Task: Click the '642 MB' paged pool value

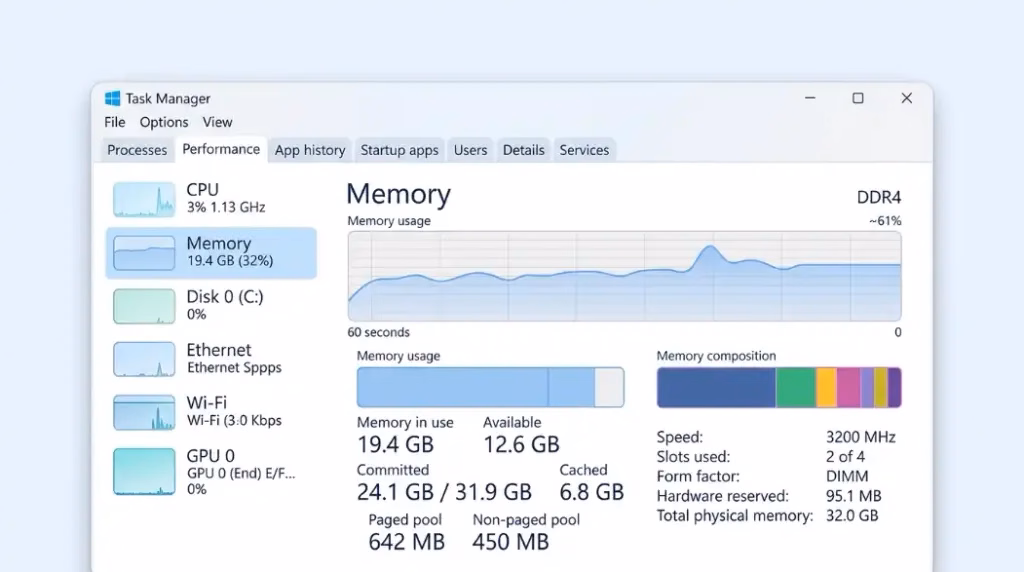Action: (x=406, y=541)
